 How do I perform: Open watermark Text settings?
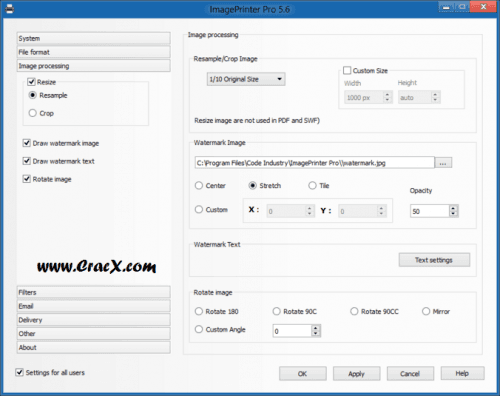(434, 260)
